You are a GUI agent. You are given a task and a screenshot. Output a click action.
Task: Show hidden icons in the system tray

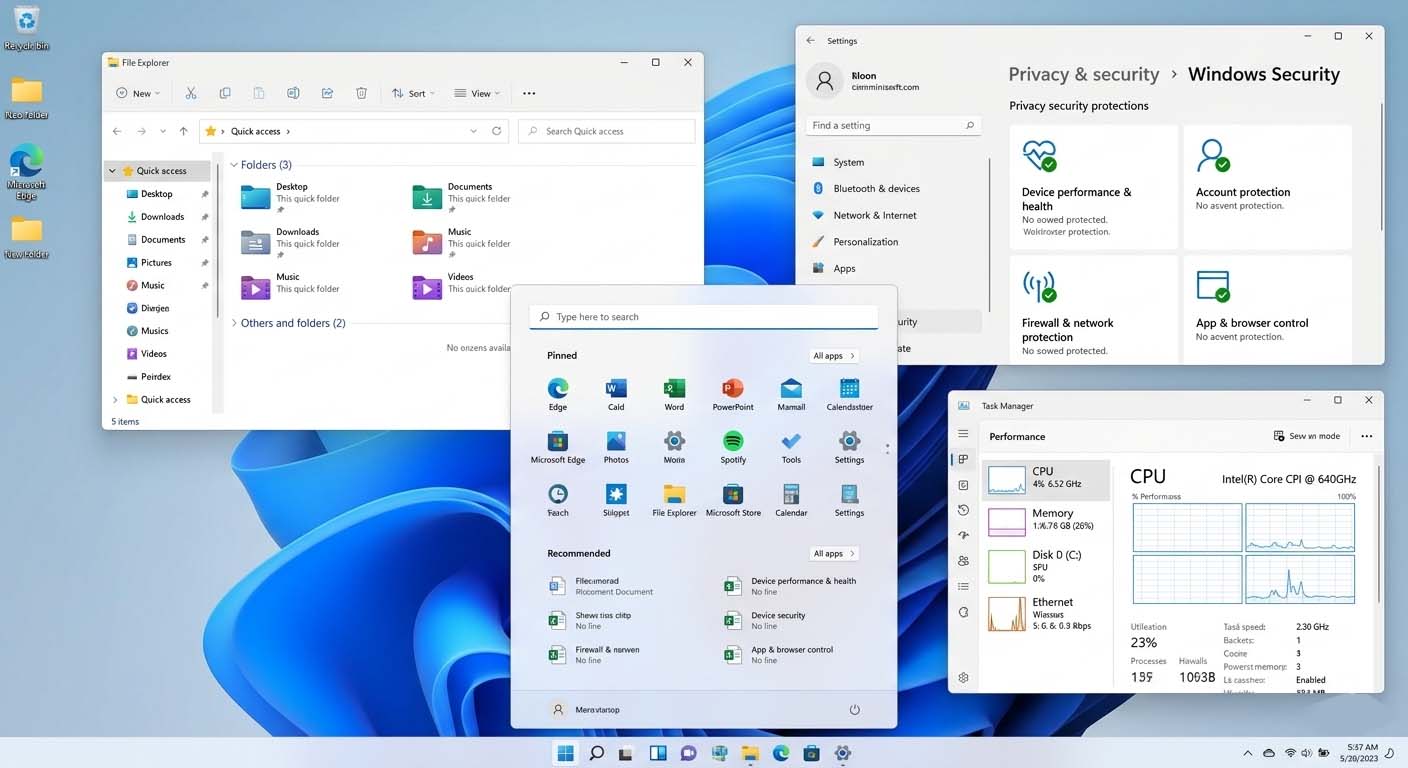1247,752
